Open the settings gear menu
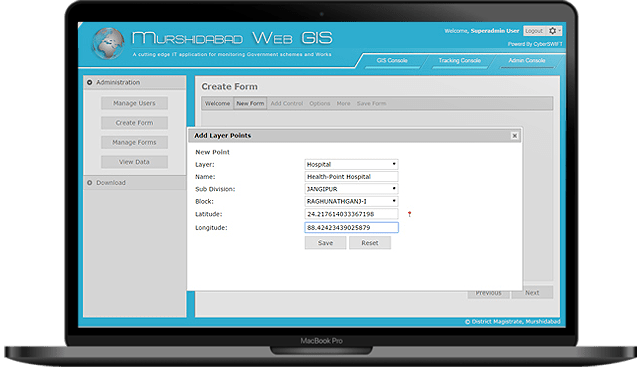The width and height of the screenshot is (640, 367). (x=555, y=31)
